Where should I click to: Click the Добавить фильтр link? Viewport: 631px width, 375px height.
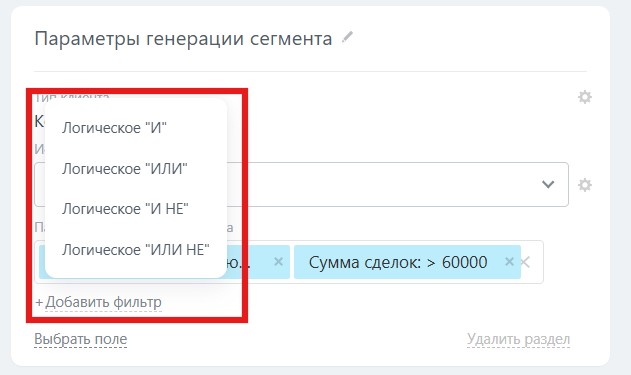click(x=103, y=302)
